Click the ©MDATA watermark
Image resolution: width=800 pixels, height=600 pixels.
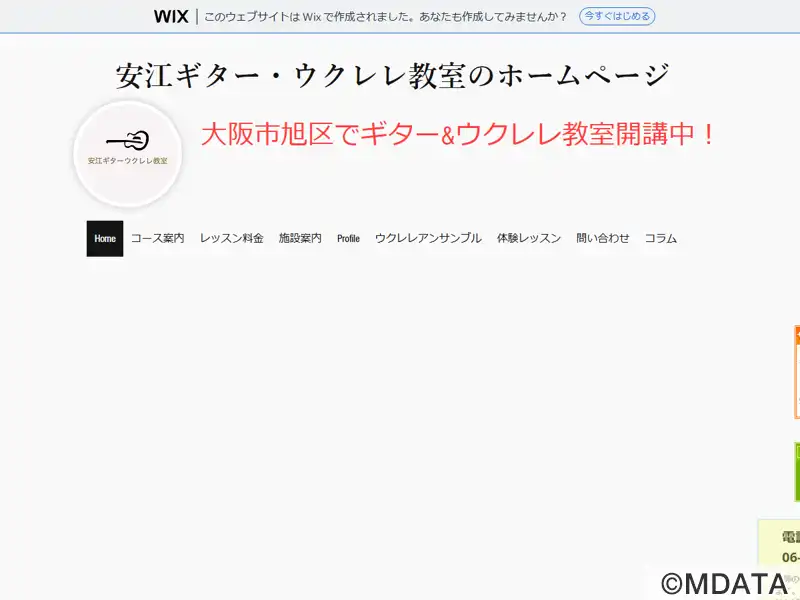[x=724, y=584]
